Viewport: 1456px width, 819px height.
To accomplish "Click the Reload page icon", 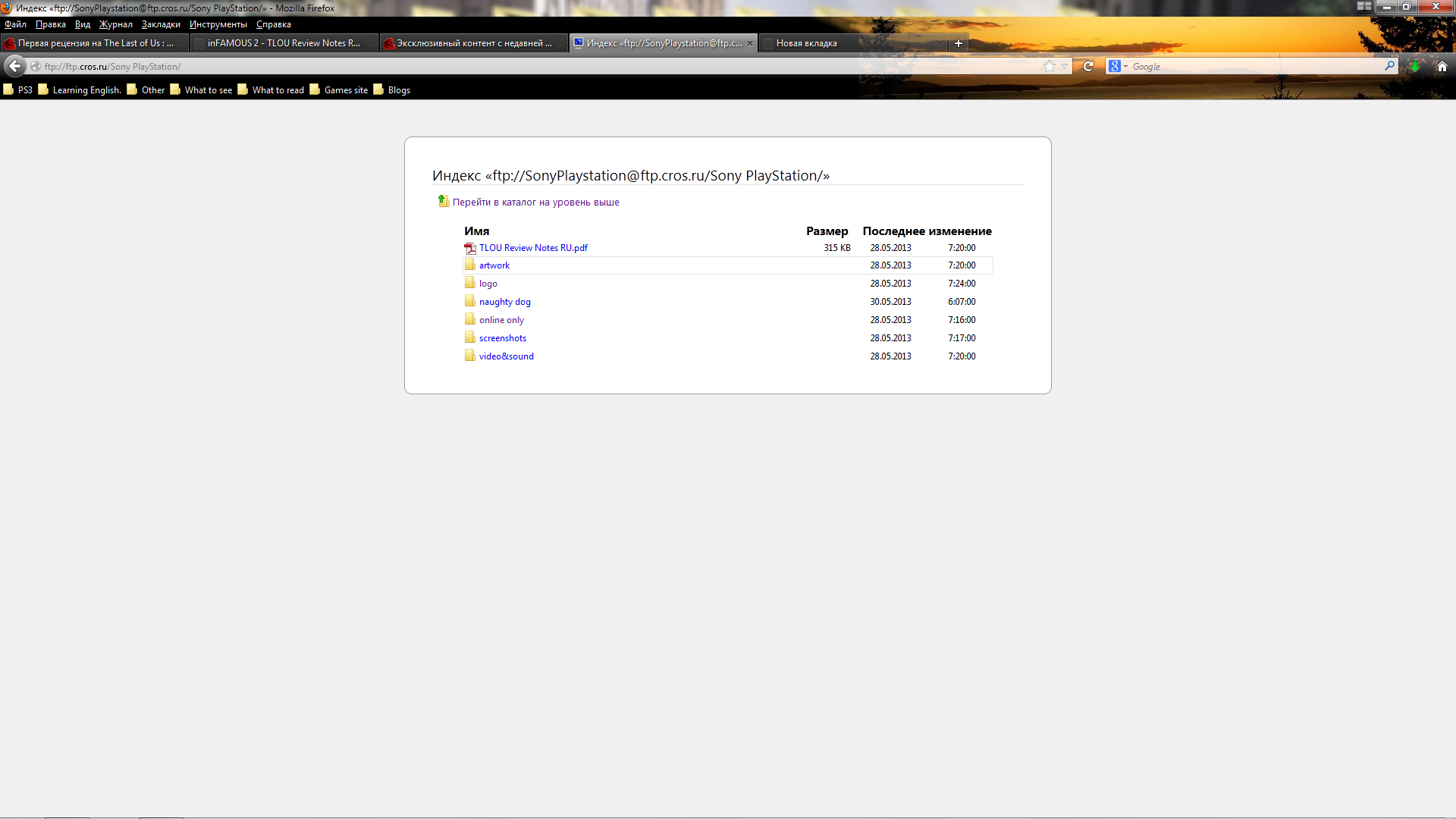I will click(1088, 66).
